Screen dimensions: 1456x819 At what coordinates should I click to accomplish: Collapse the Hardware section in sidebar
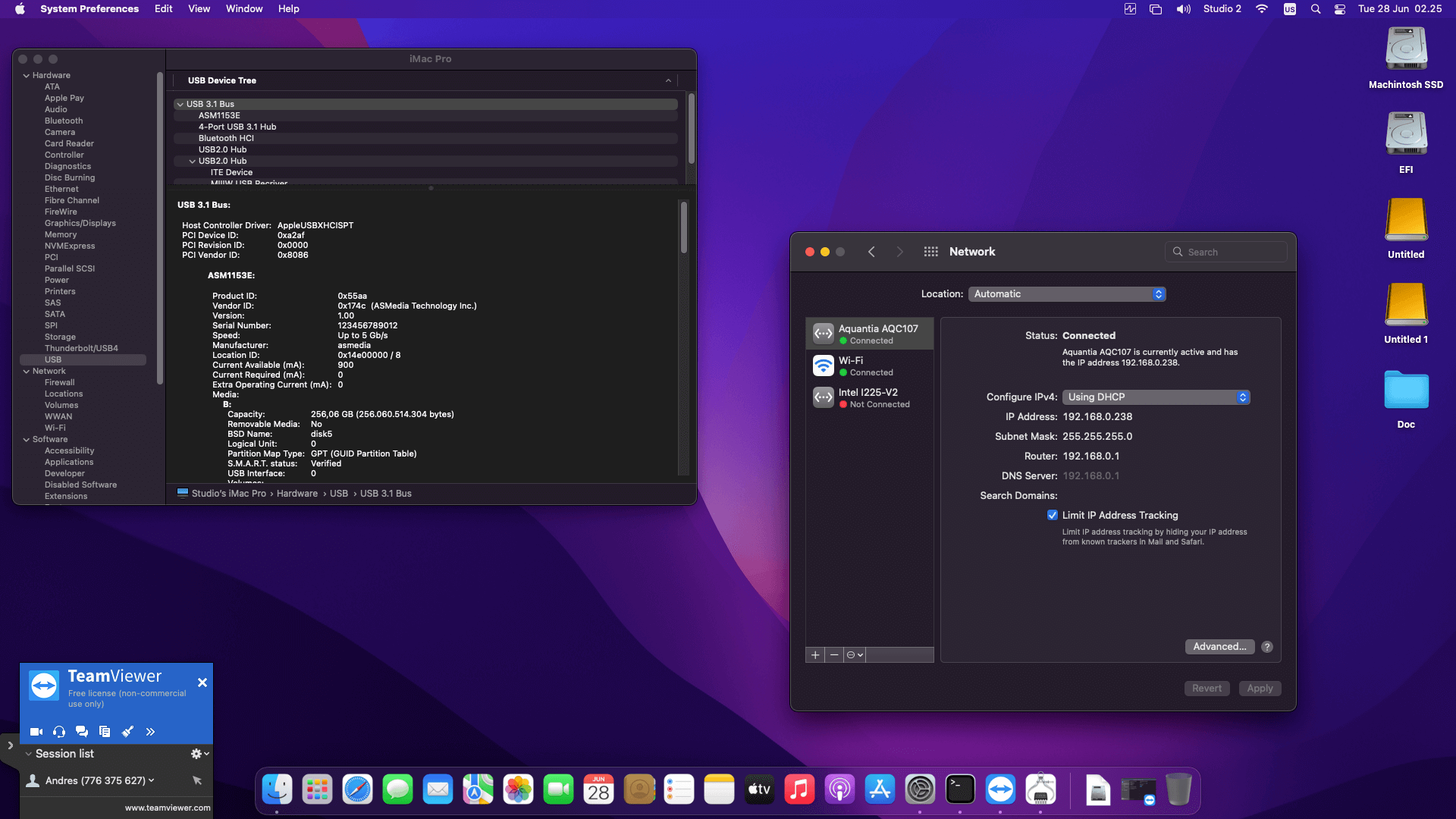click(x=27, y=76)
